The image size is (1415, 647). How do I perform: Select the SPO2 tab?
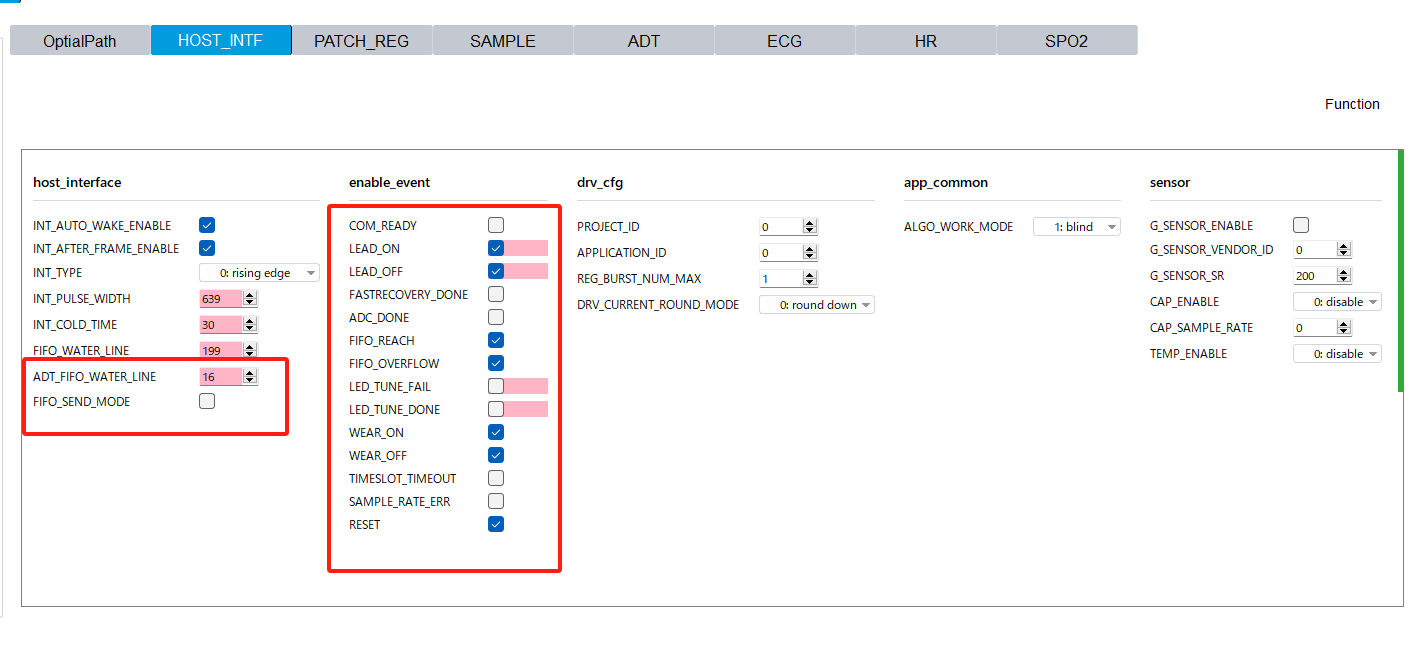[1066, 41]
